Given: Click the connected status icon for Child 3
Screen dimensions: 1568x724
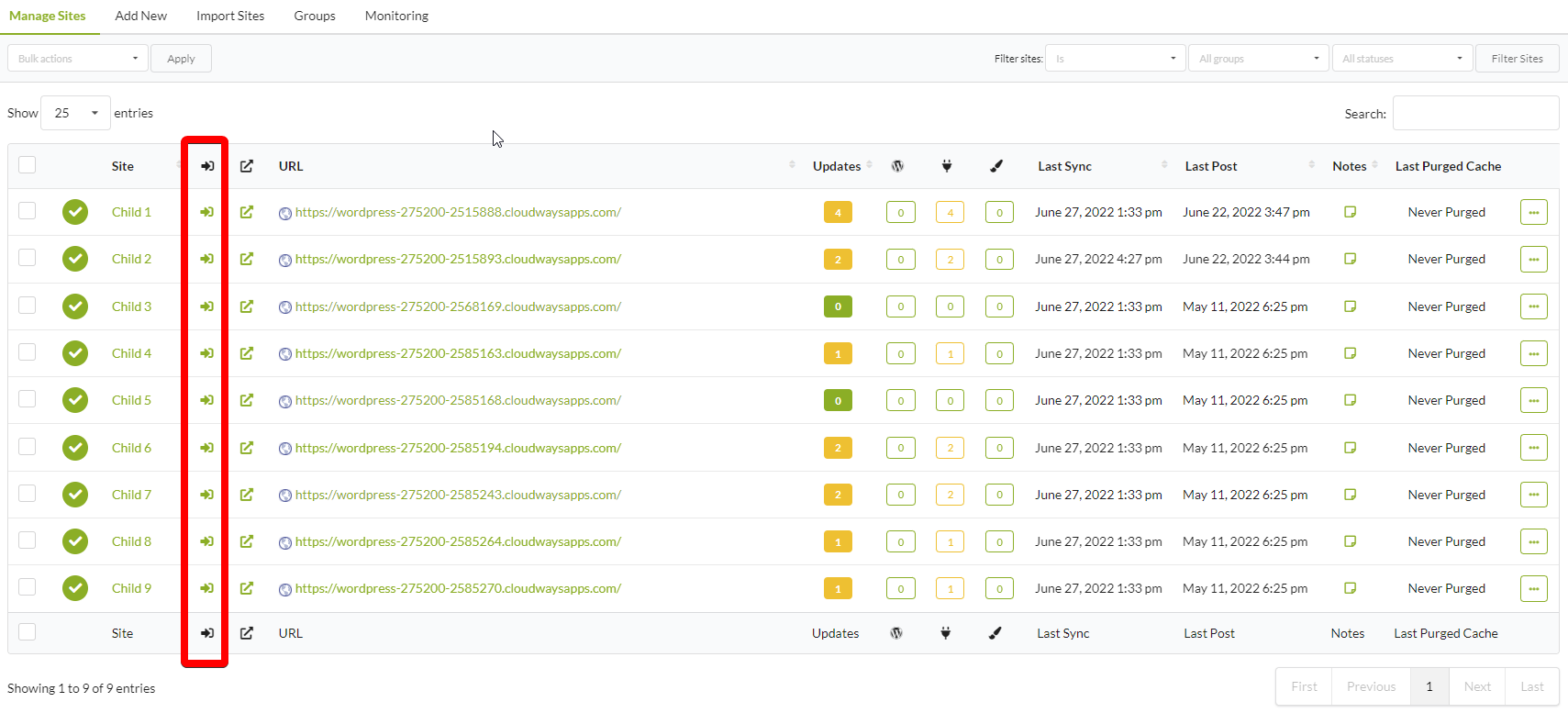Looking at the screenshot, I should pyautogui.click(x=75, y=306).
